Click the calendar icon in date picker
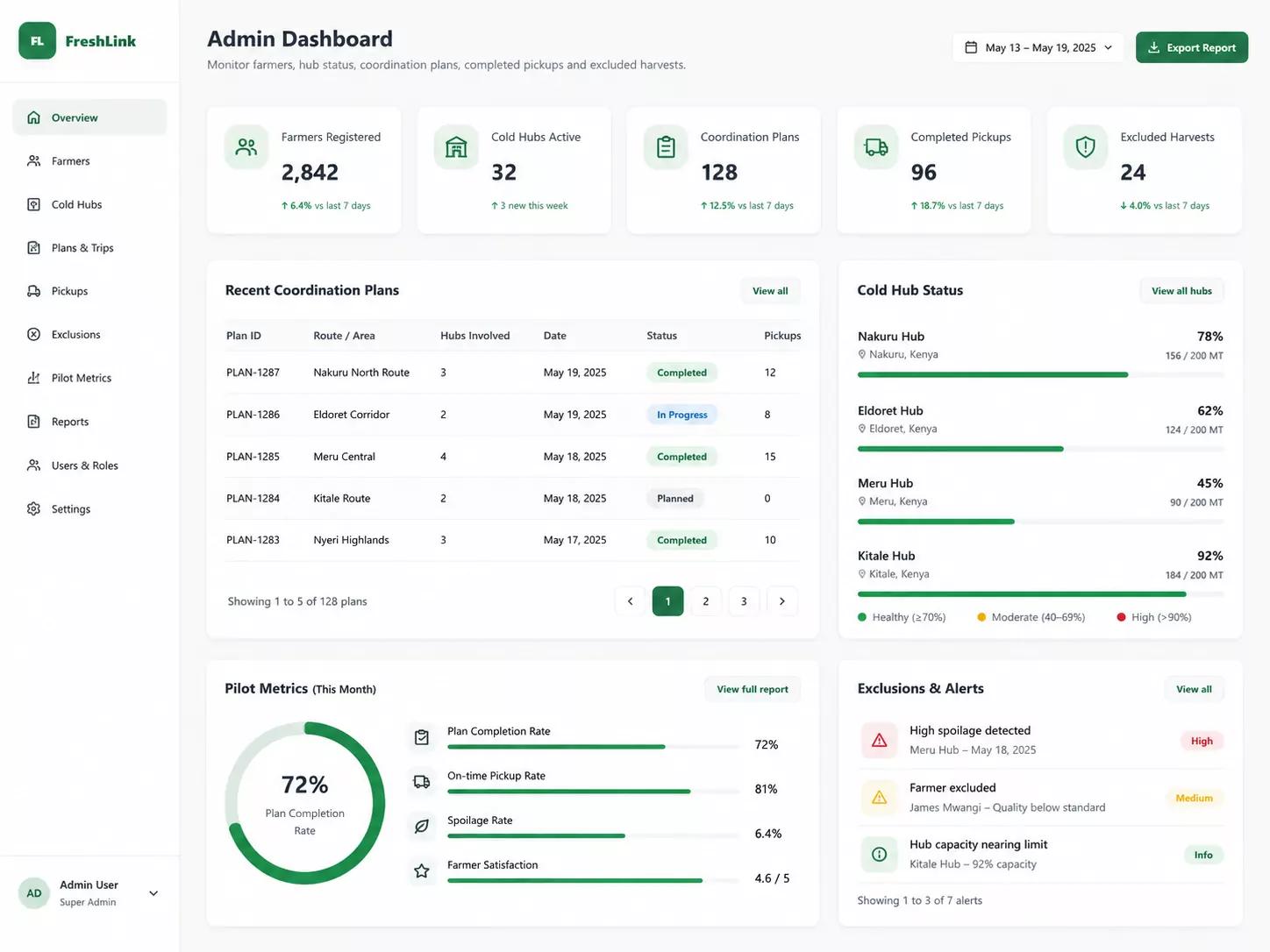This screenshot has height=952, width=1270. (x=971, y=47)
